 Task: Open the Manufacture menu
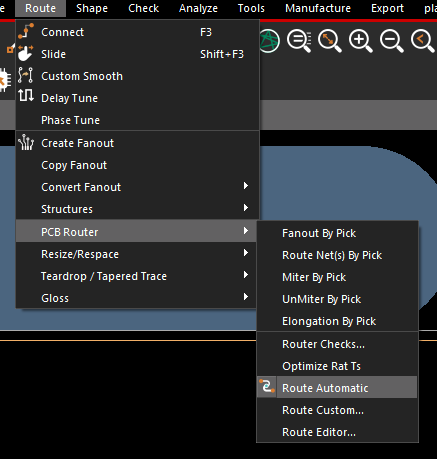[x=318, y=8]
